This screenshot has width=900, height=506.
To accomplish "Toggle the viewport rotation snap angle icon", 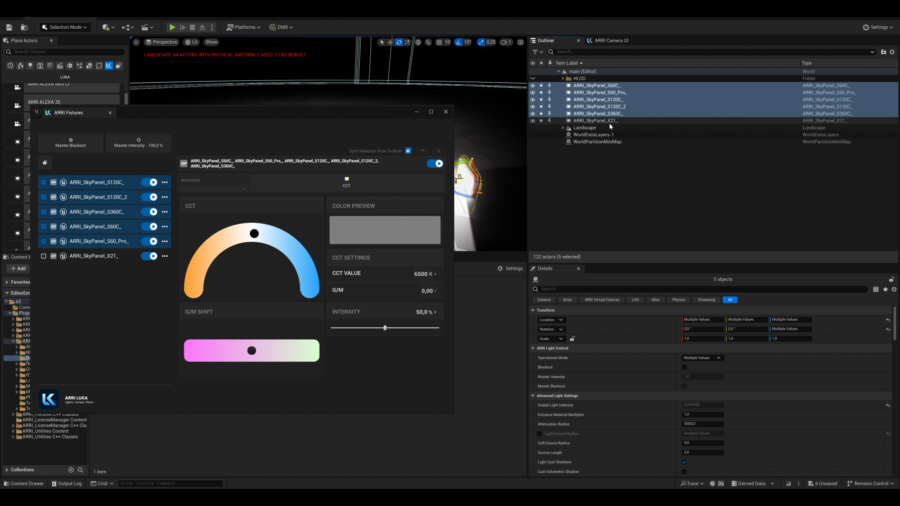I will click(x=459, y=42).
